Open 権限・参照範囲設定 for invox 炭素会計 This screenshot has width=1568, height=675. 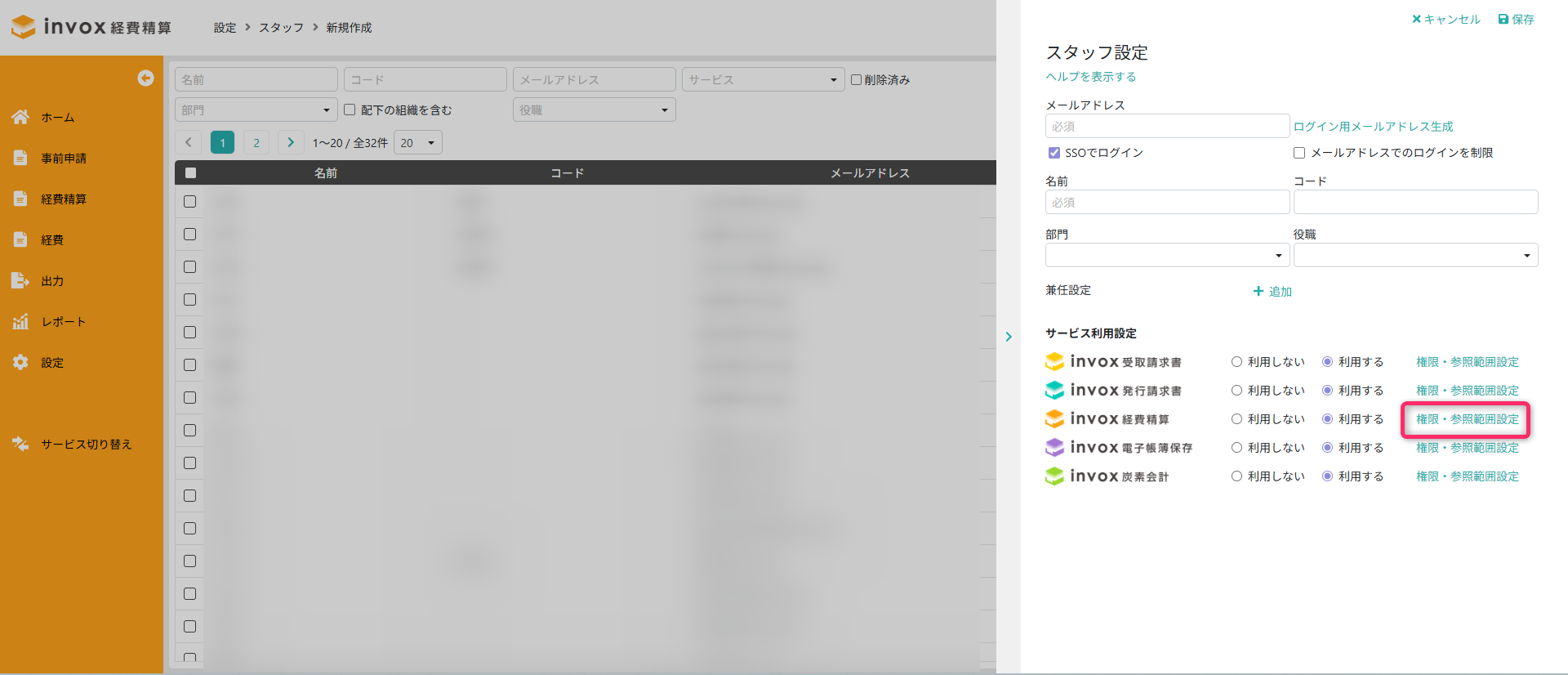1467,476
